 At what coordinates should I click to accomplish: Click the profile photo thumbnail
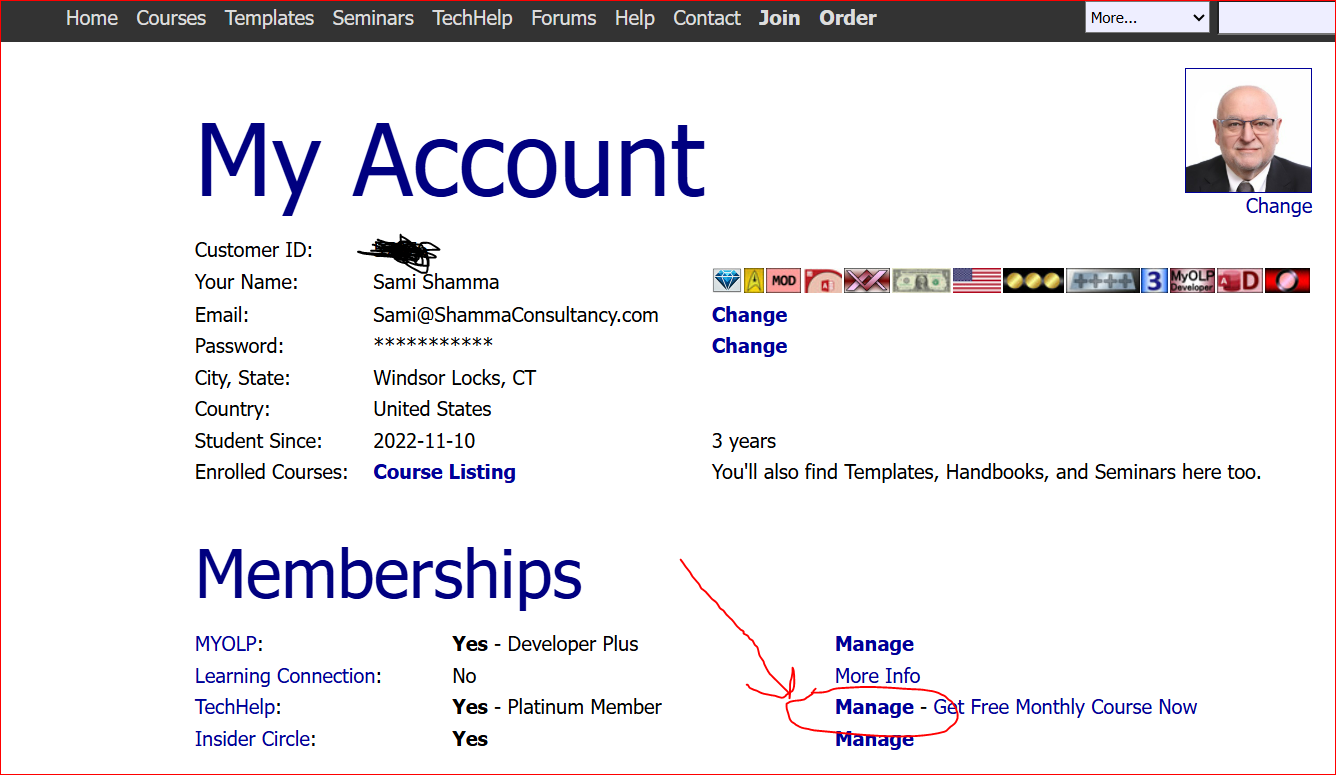click(x=1247, y=131)
